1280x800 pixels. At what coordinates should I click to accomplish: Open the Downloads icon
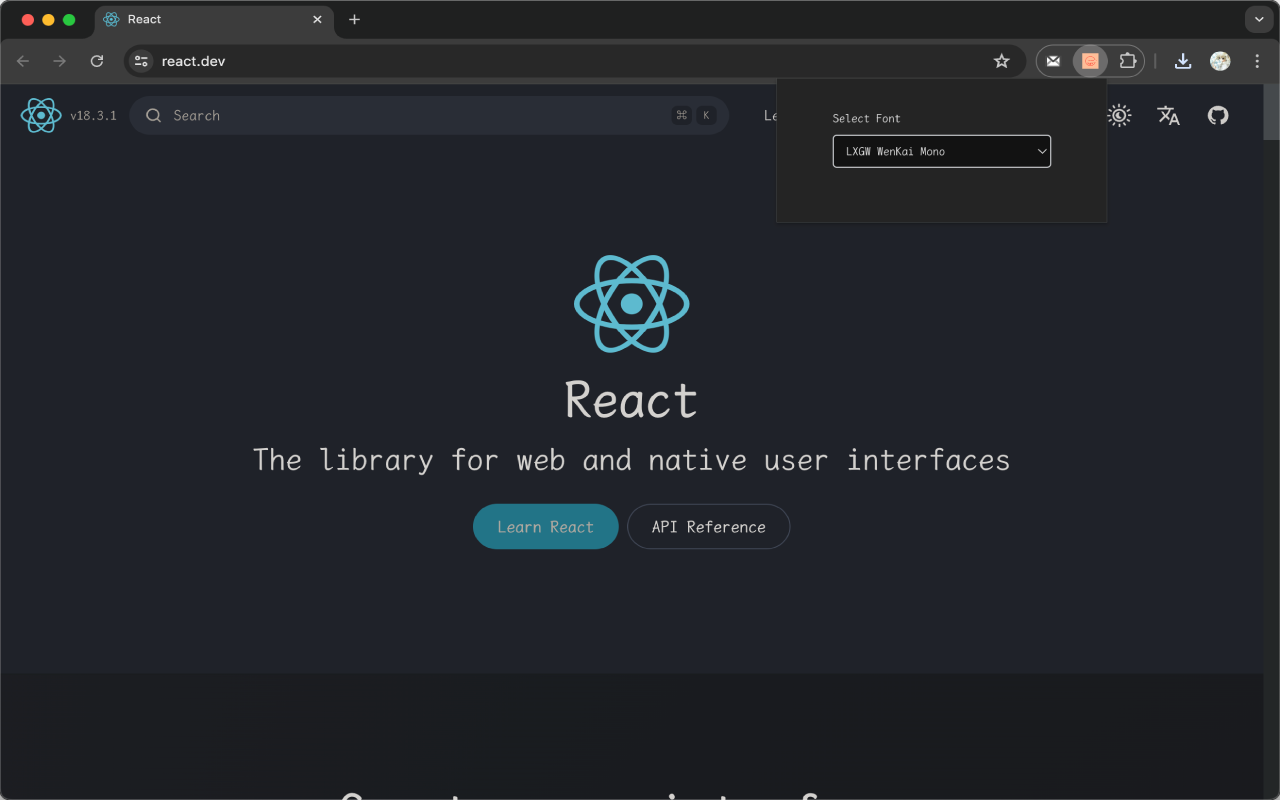[x=1183, y=61]
